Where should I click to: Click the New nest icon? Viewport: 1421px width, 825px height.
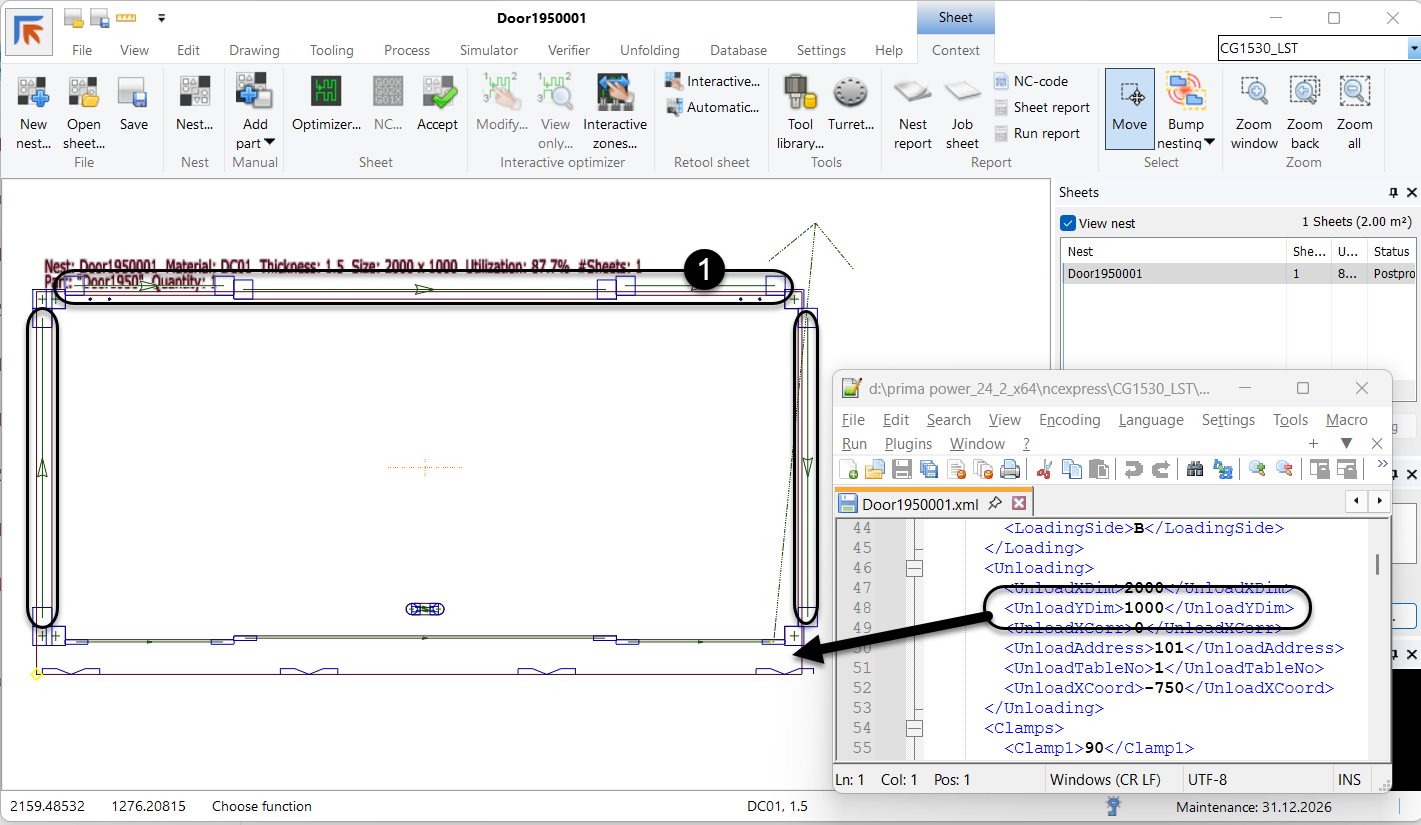coord(33,93)
